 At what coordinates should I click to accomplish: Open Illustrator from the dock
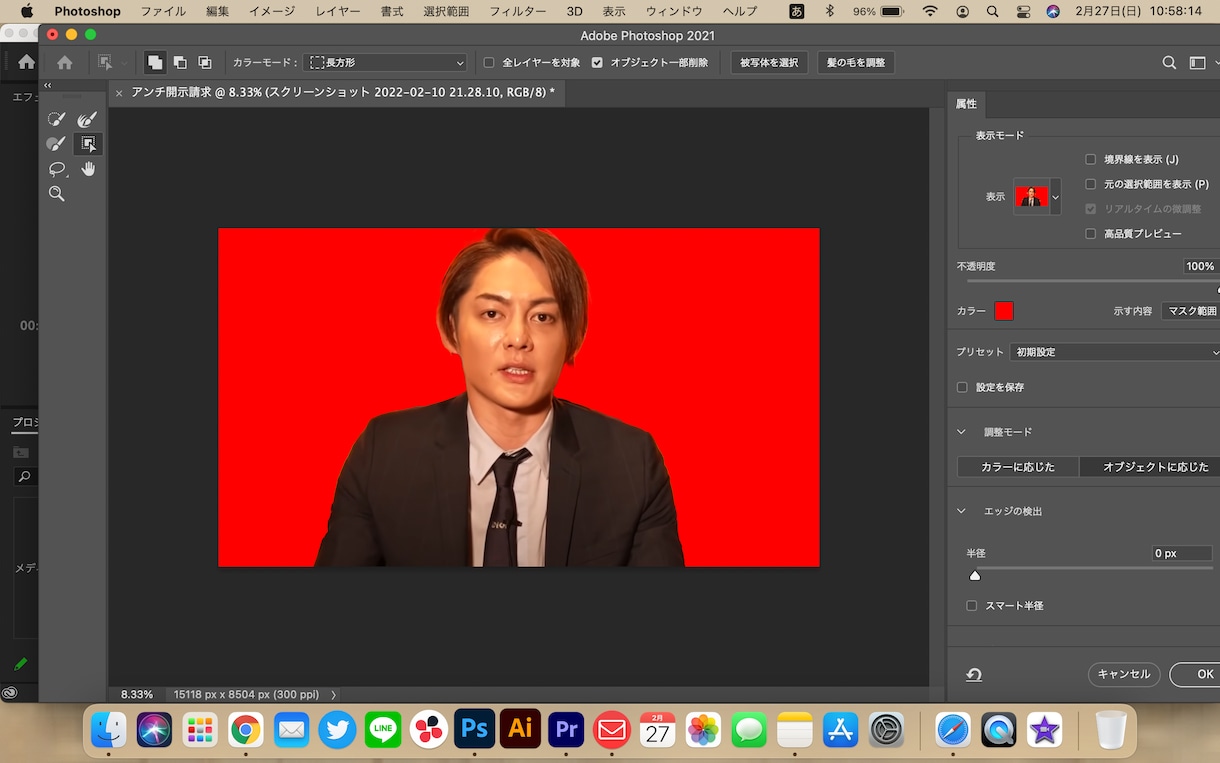pos(520,729)
